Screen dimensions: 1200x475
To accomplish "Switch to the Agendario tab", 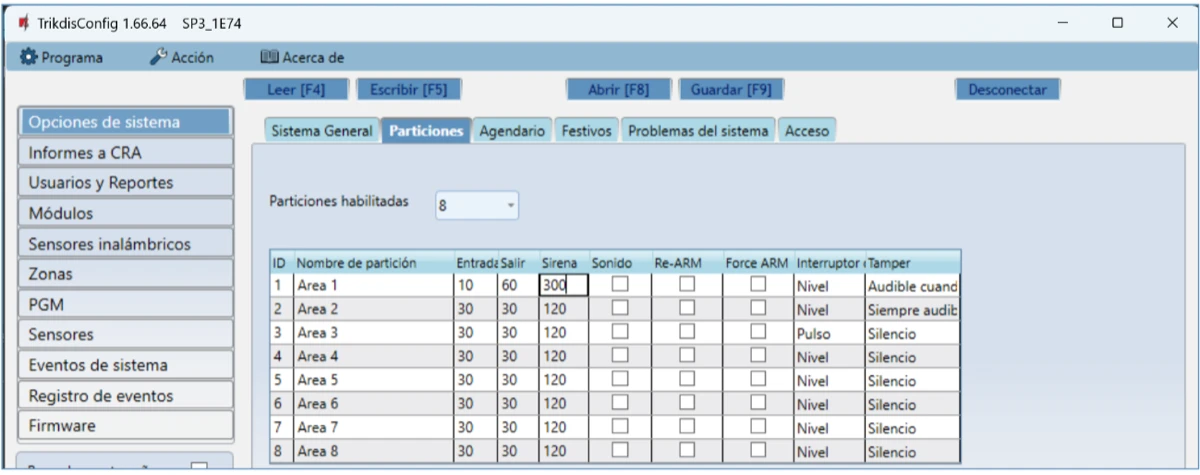I will pyautogui.click(x=512, y=131).
